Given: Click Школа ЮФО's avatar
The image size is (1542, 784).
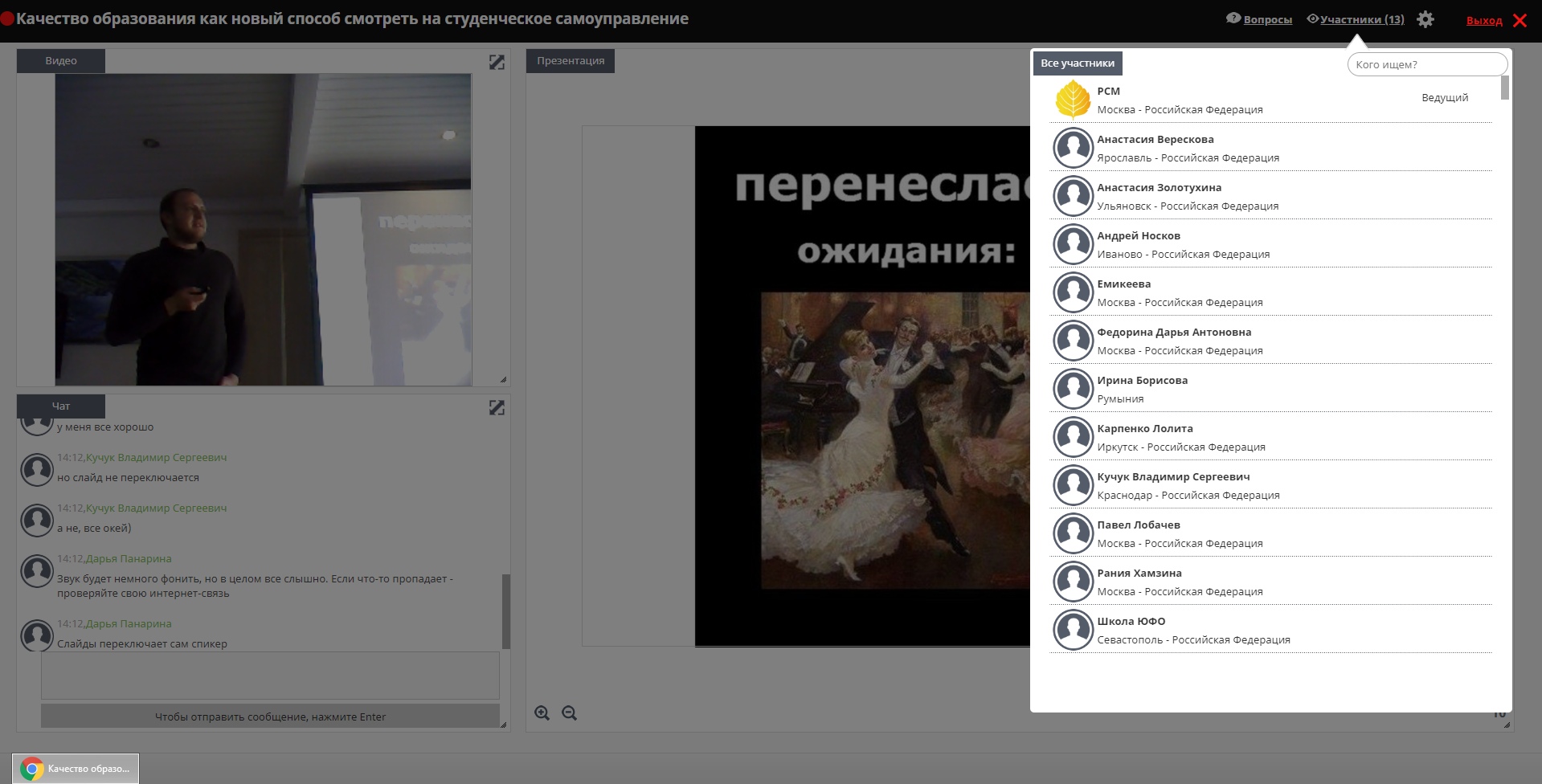Looking at the screenshot, I should (1073, 630).
